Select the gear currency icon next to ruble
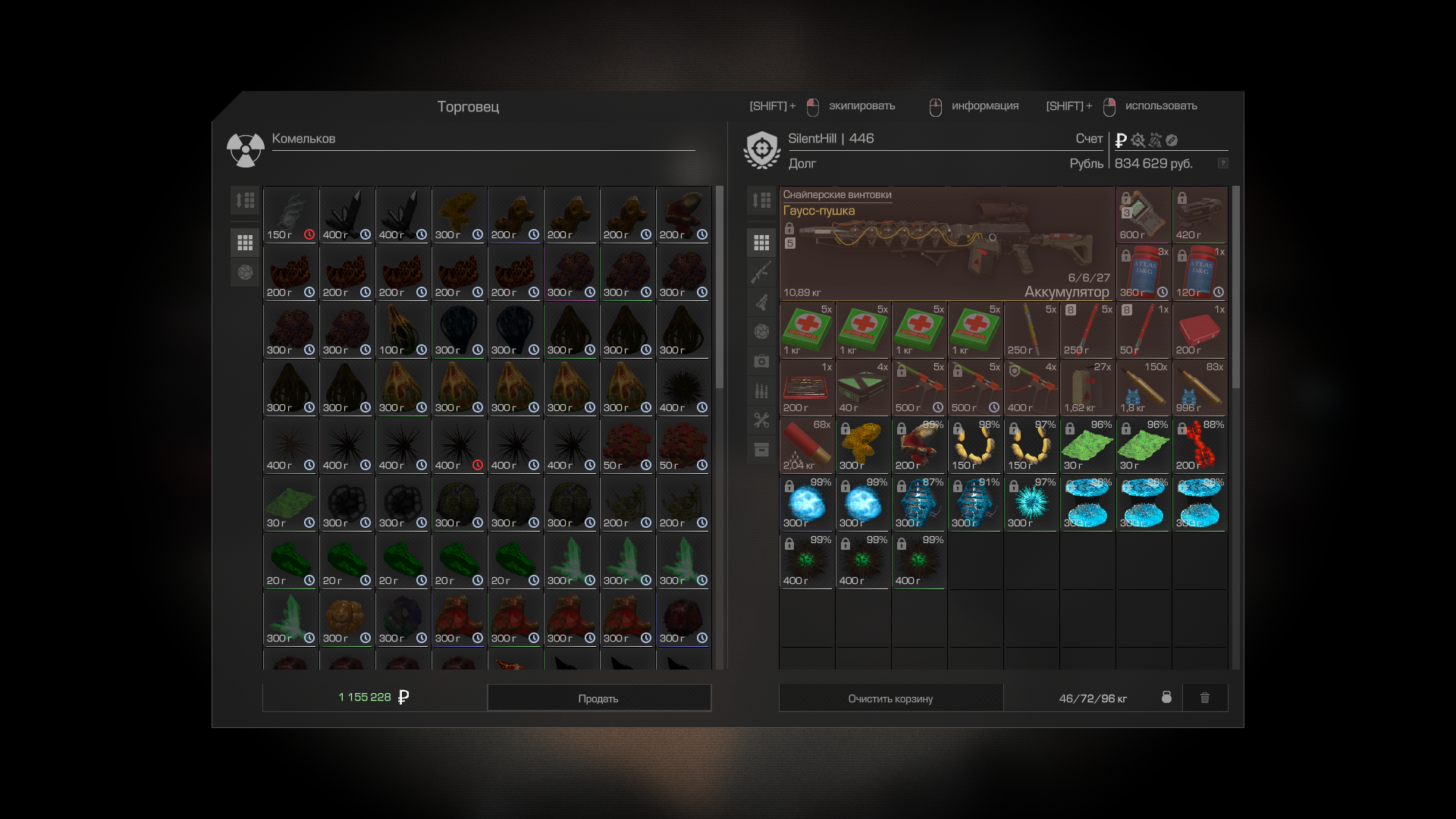Screen dimensions: 1456x819 click(1138, 140)
